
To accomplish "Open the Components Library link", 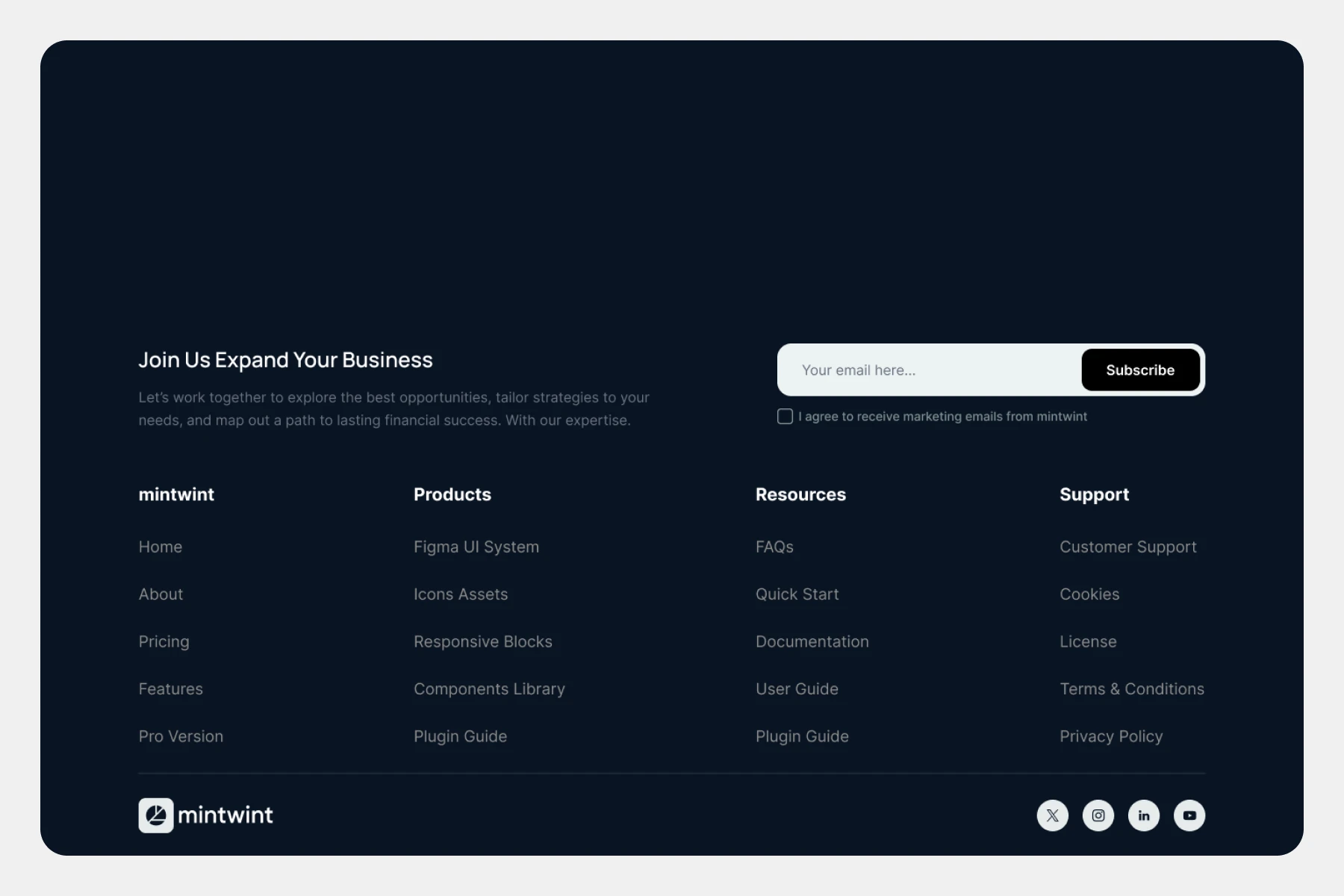I will coord(489,689).
